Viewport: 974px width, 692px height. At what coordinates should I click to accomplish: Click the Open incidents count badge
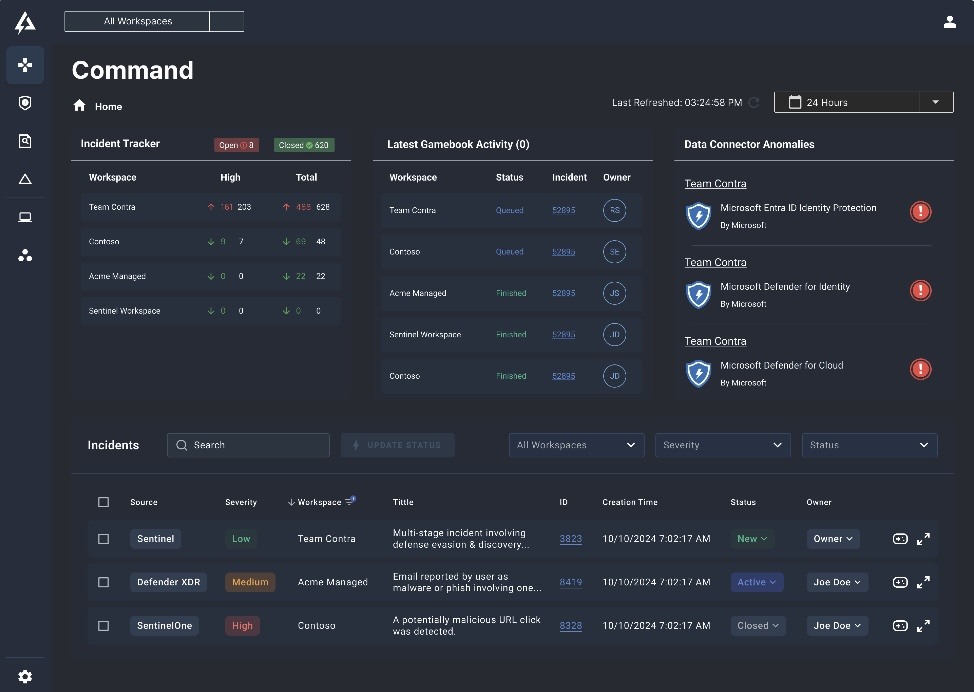pos(236,145)
